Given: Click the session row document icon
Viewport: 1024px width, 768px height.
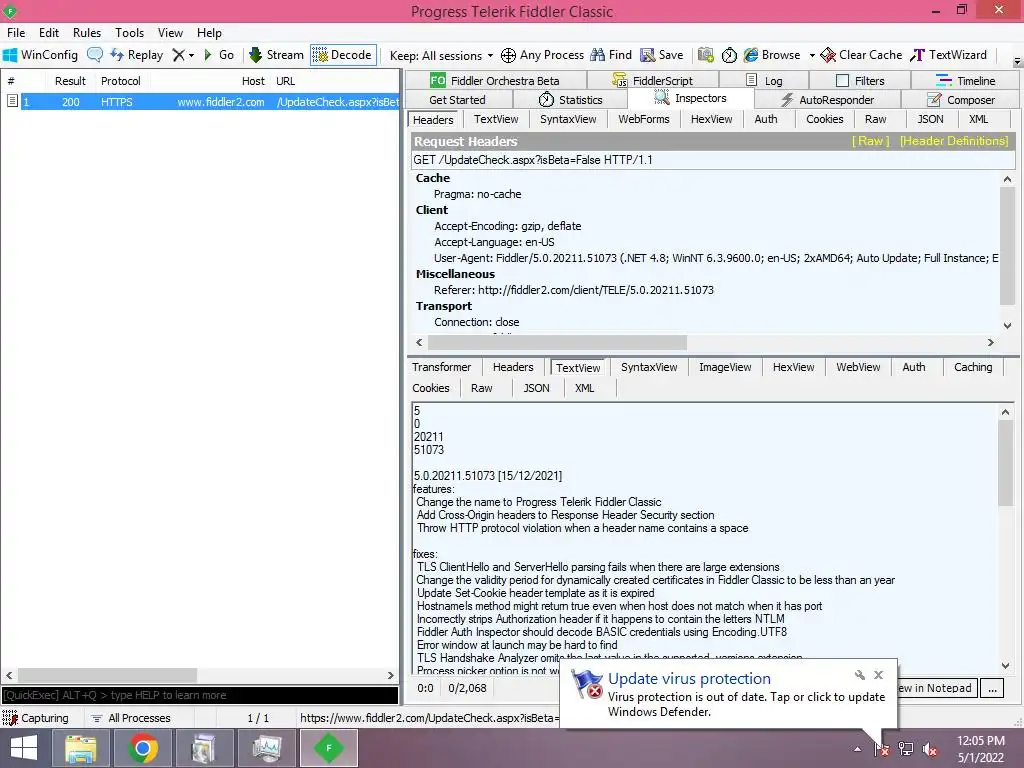Looking at the screenshot, I should coord(12,101).
